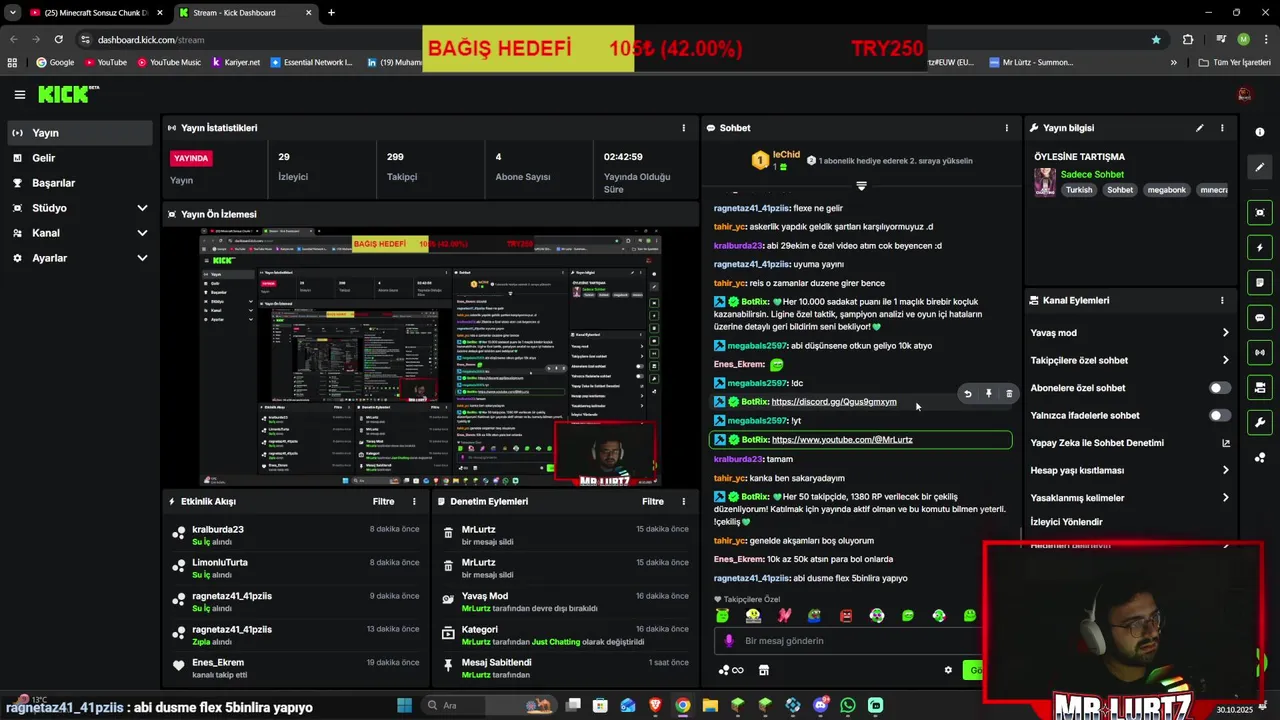Open Etkinlik Akışı options menu

tap(414, 501)
